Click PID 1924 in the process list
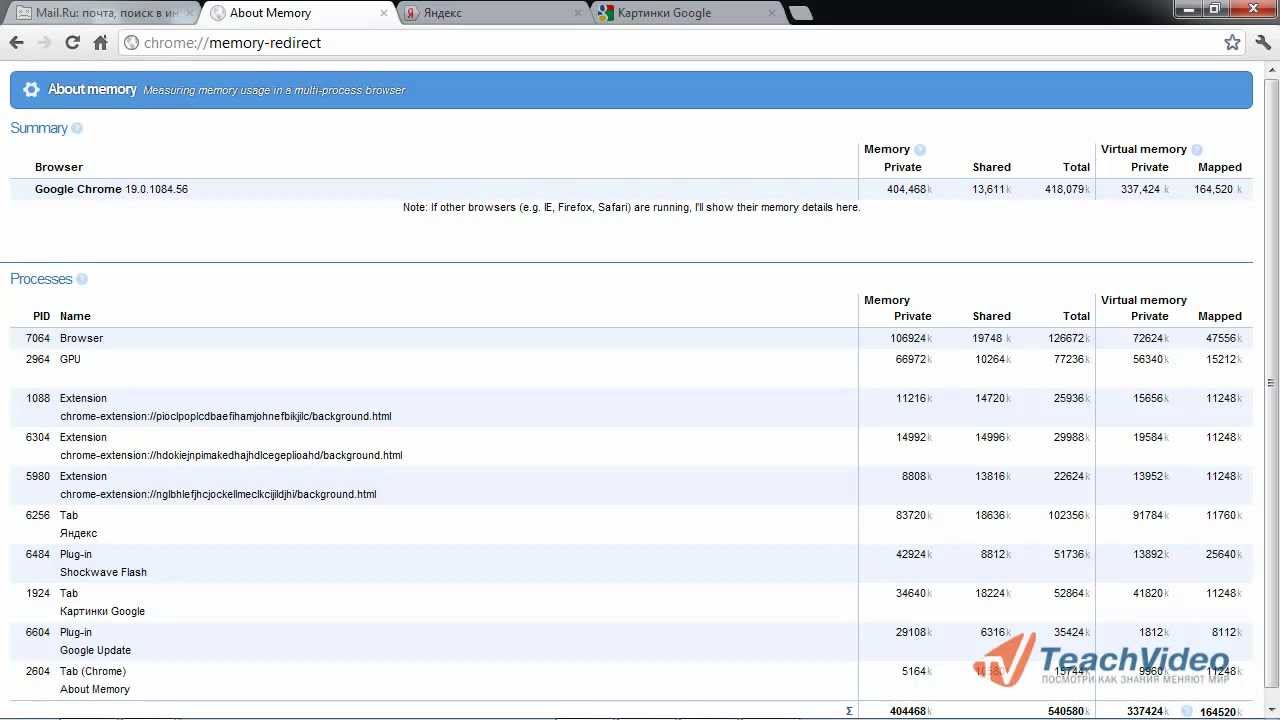Screen dimensions: 1280x720 [38, 593]
